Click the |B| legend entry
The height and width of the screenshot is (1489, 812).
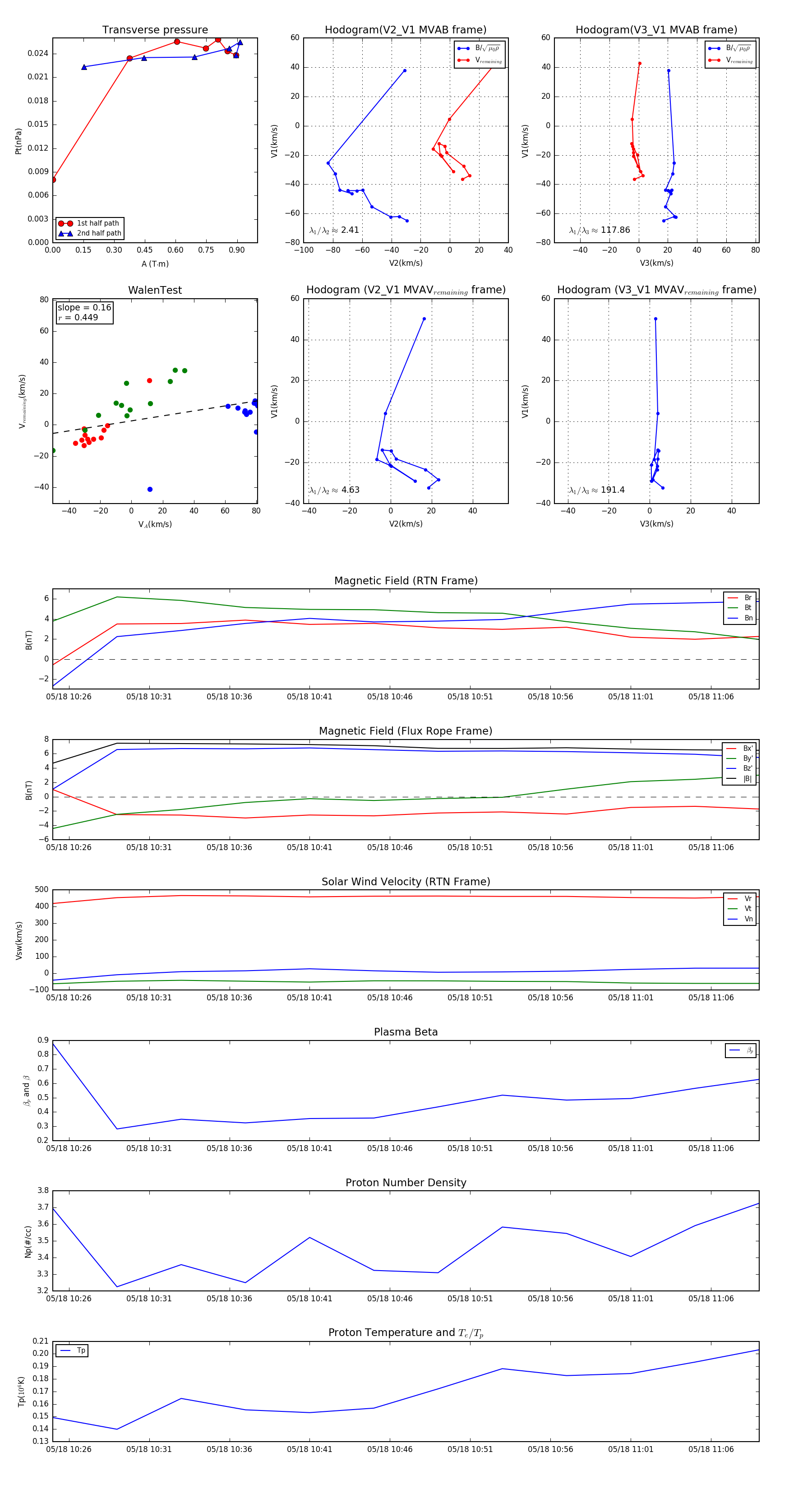coord(739,779)
